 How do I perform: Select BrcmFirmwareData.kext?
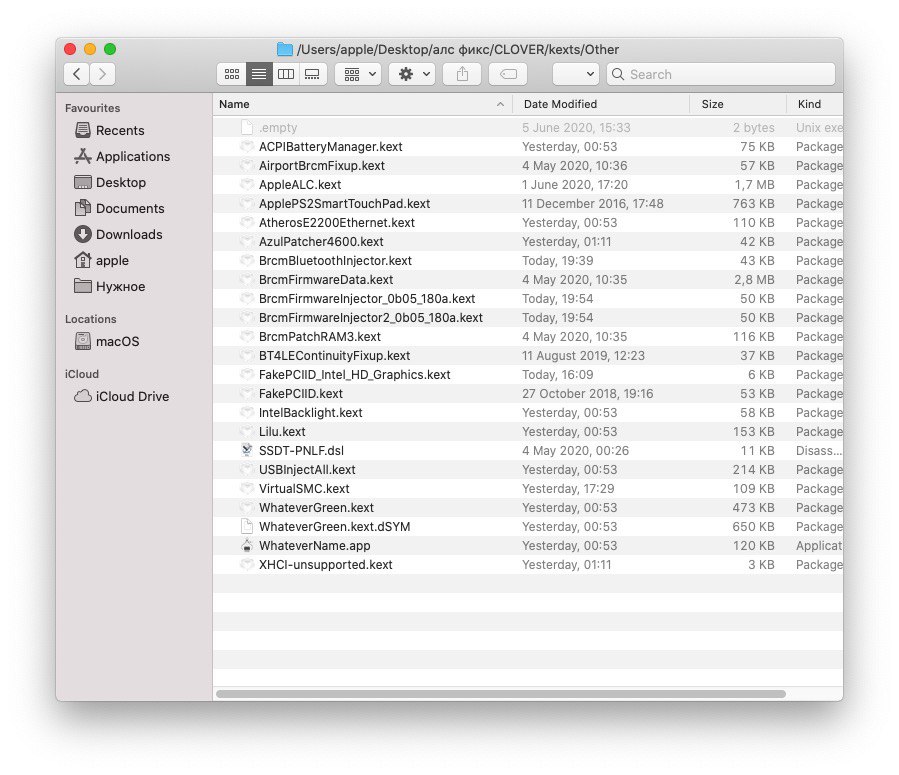point(527,279)
